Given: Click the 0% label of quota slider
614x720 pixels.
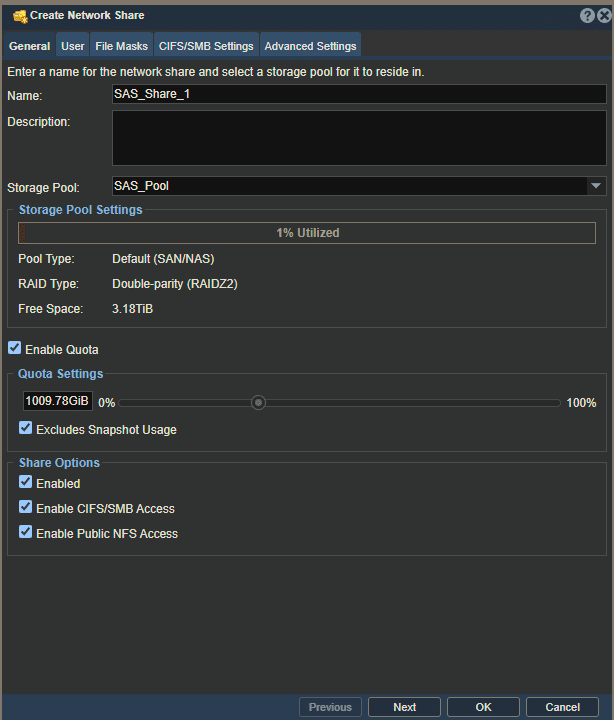Looking at the screenshot, I should 107,403.
